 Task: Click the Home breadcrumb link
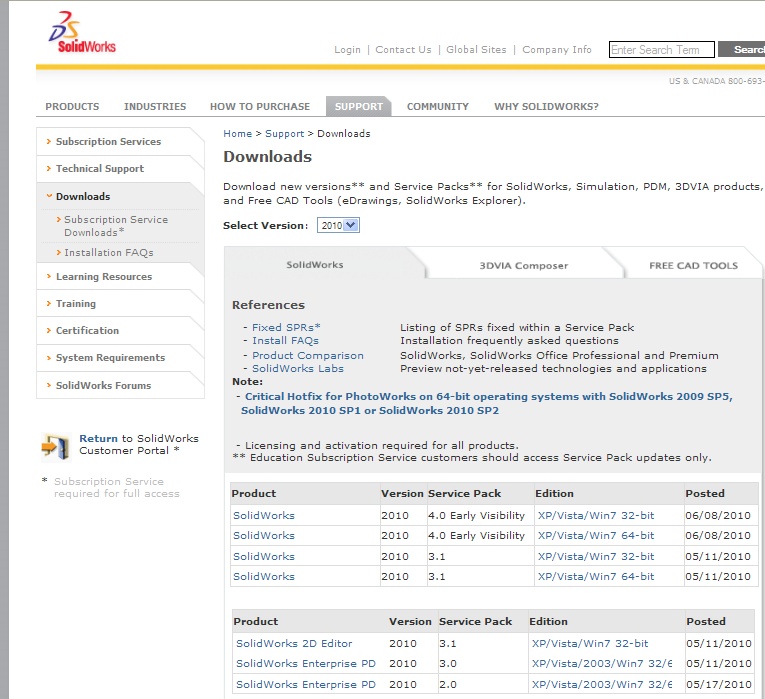point(238,134)
